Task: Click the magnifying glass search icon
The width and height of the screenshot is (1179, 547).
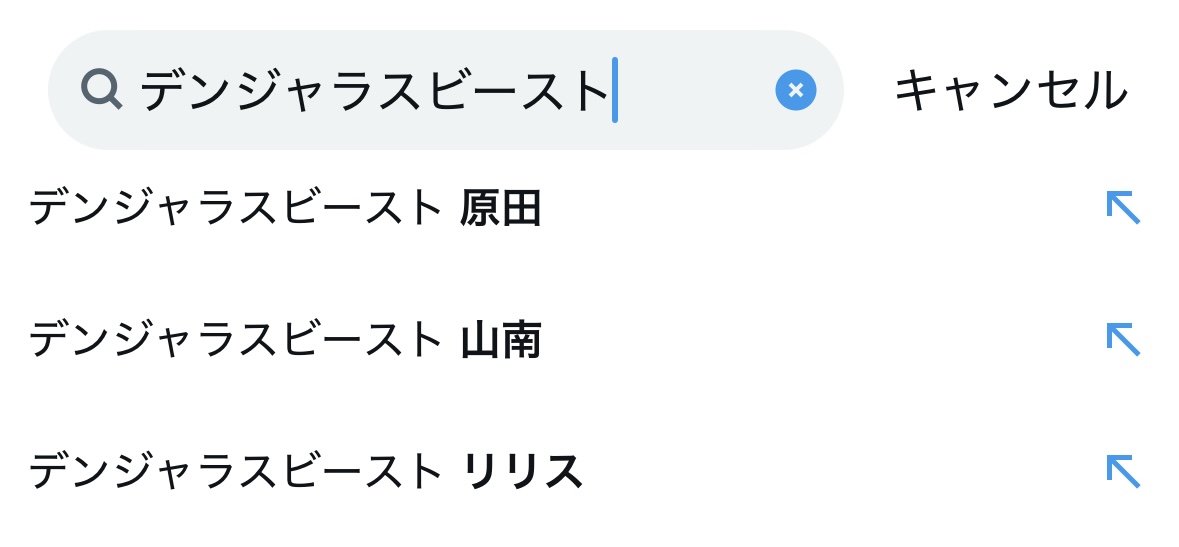Action: 101,89
